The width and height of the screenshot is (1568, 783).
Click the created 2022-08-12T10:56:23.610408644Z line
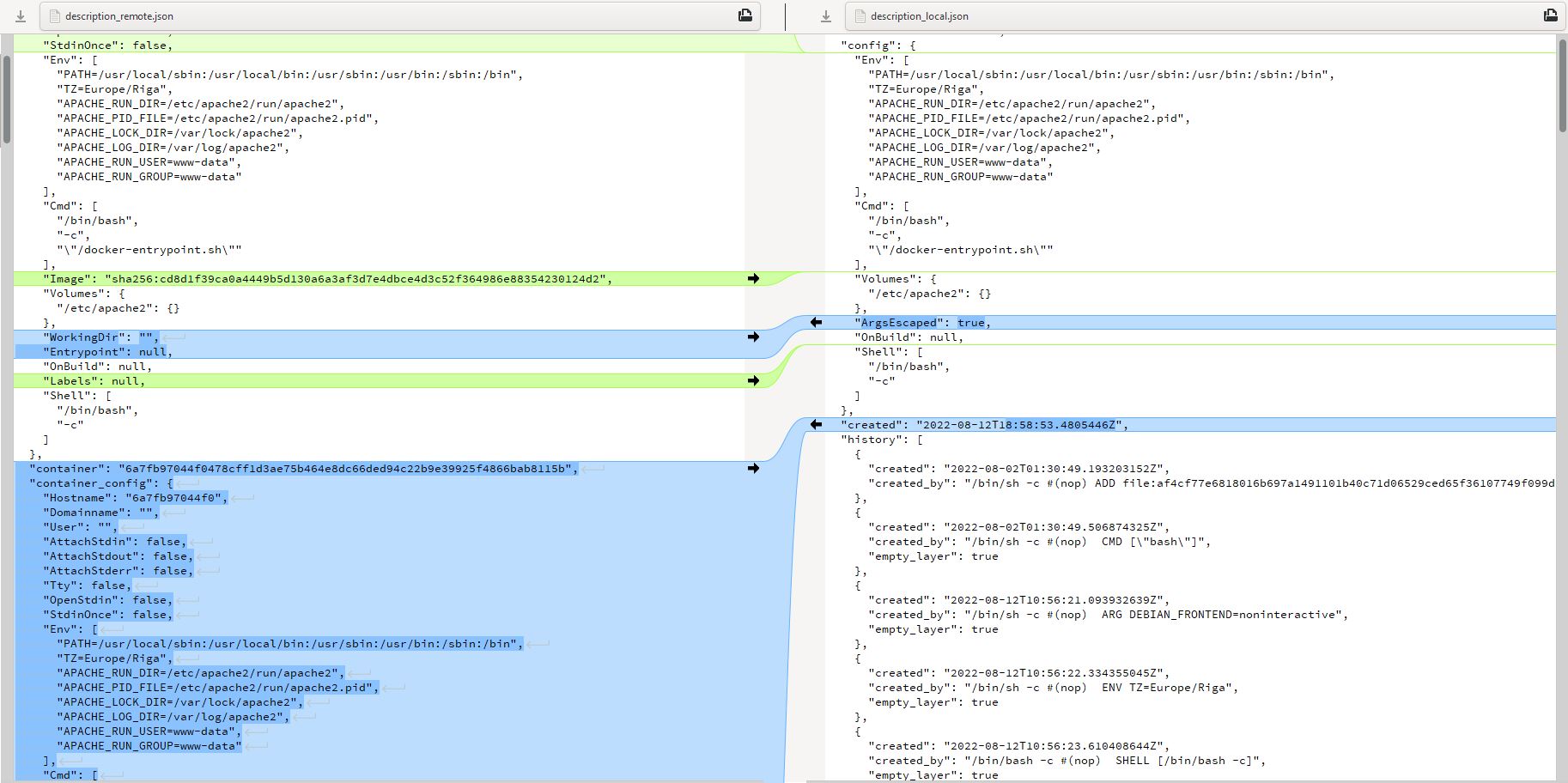[1018, 746]
